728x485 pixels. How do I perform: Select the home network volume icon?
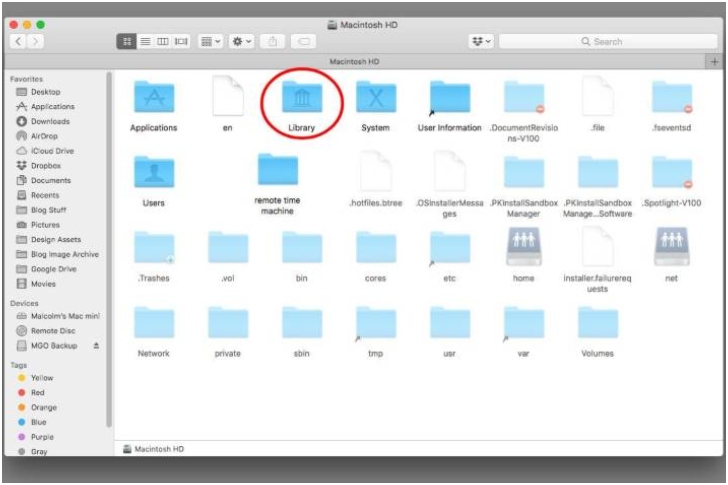pos(523,246)
